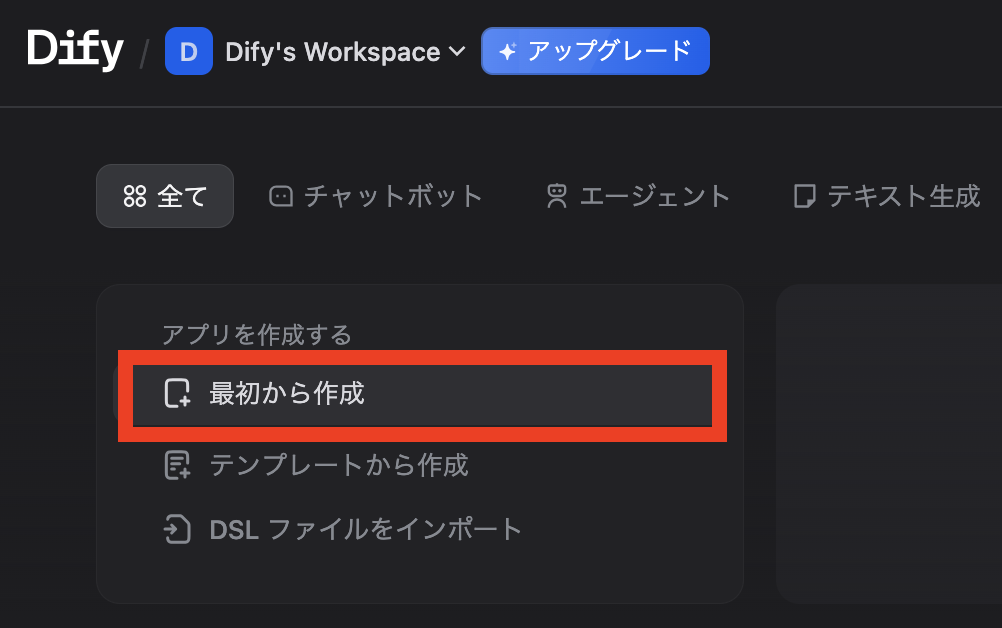The height and width of the screenshot is (628, 1002).
Task: Click the four-circles icon on 全て tab
Action: coord(135,196)
